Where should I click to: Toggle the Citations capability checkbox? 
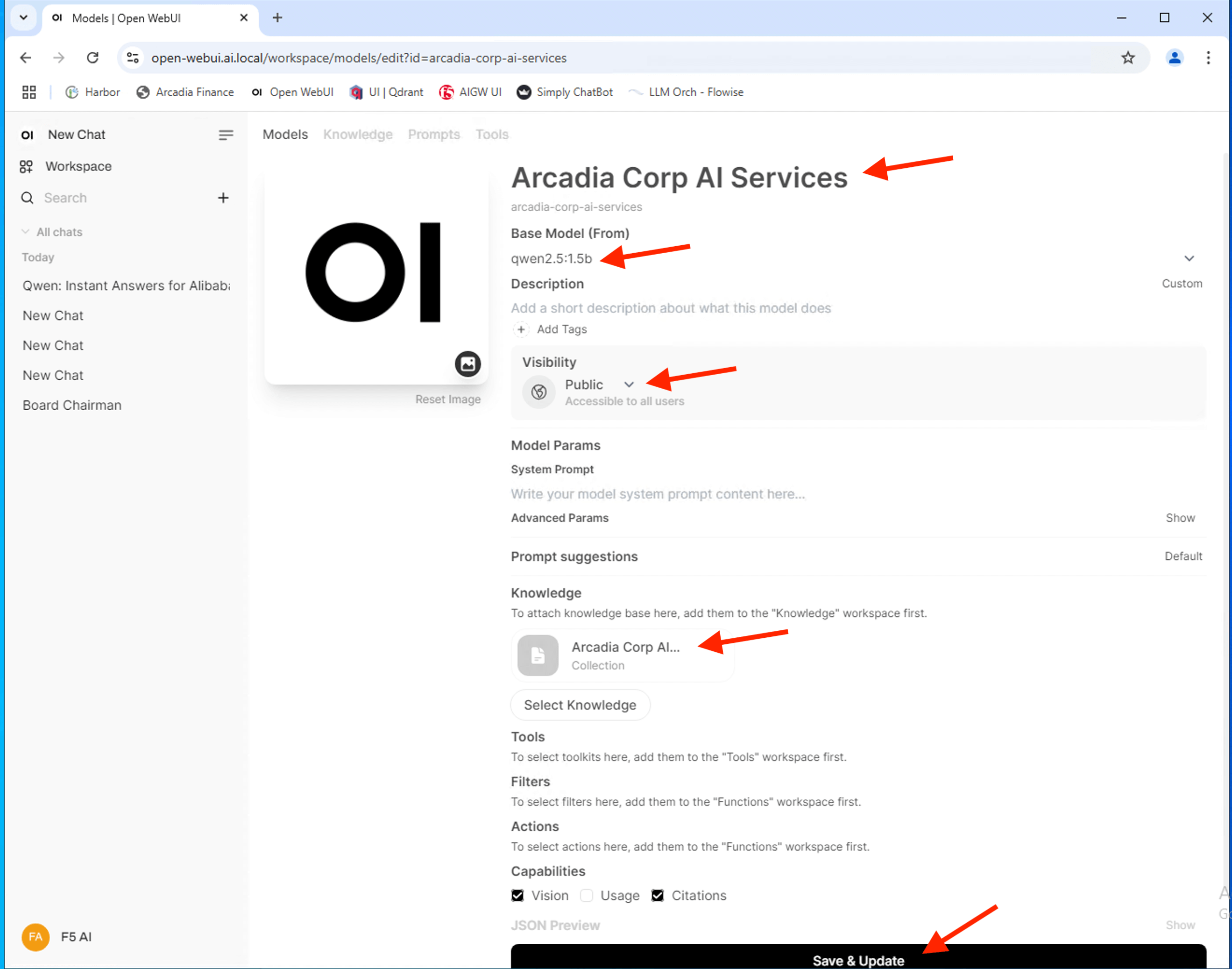coord(658,895)
